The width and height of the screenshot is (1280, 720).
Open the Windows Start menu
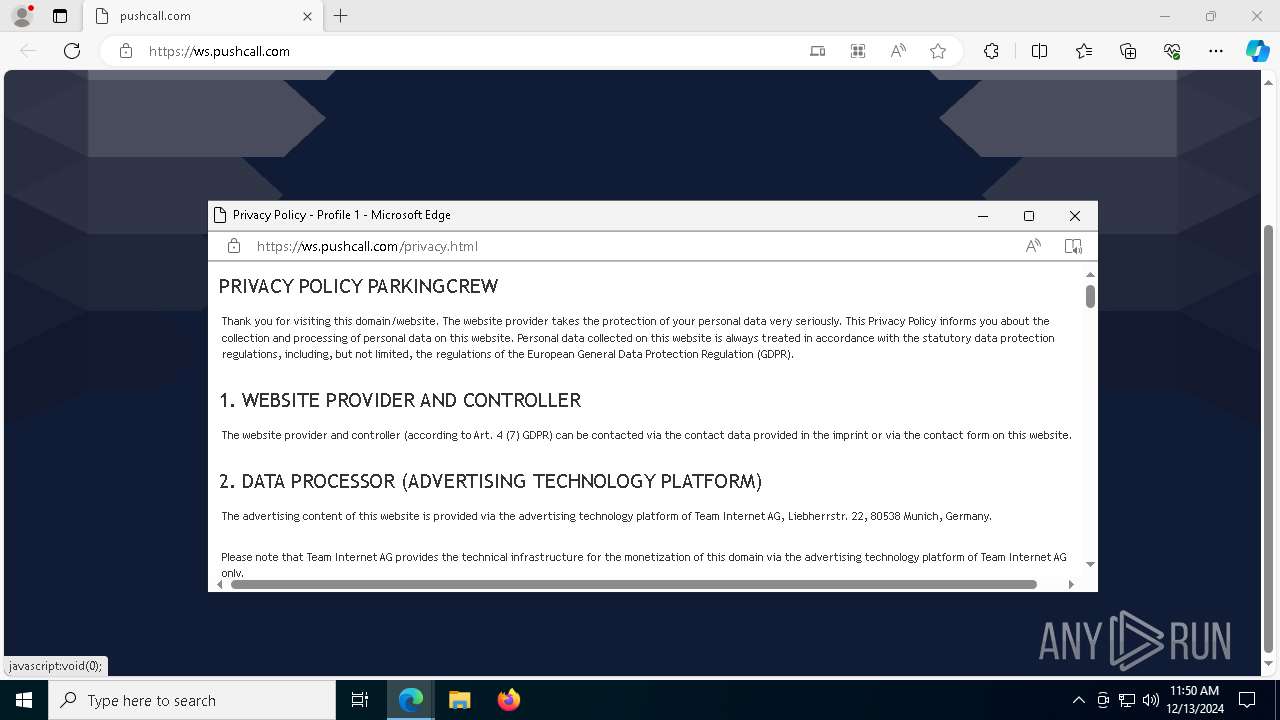pos(24,700)
